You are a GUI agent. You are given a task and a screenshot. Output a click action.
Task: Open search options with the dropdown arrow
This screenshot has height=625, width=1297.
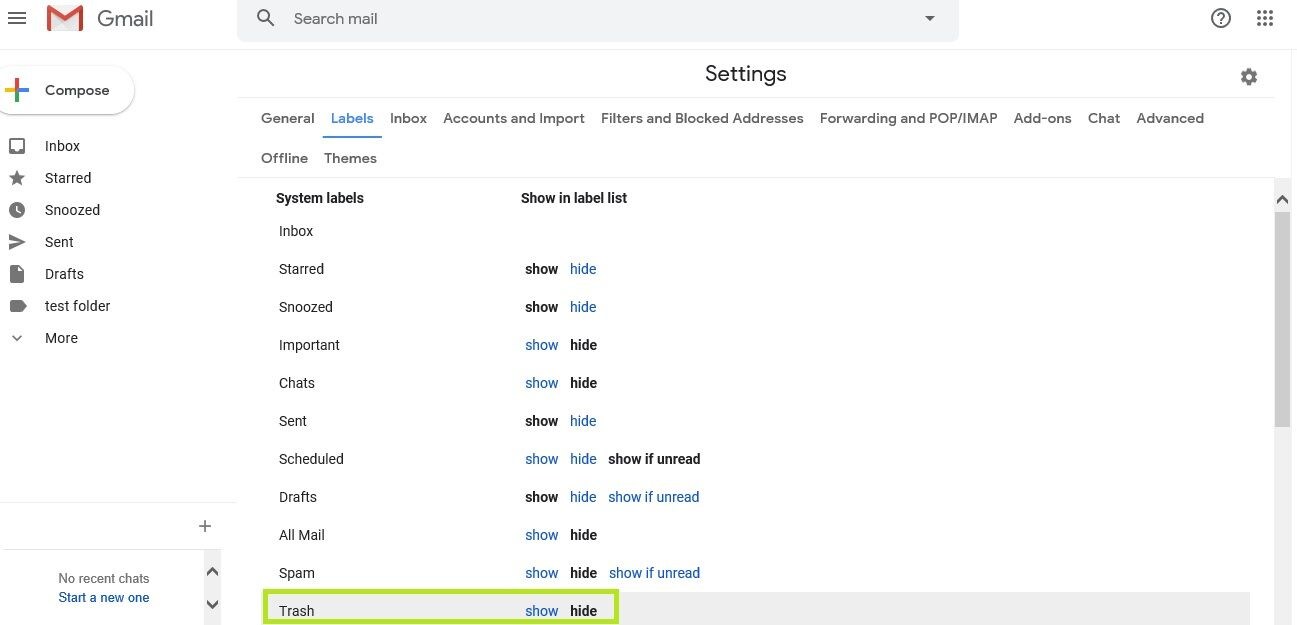(929, 18)
